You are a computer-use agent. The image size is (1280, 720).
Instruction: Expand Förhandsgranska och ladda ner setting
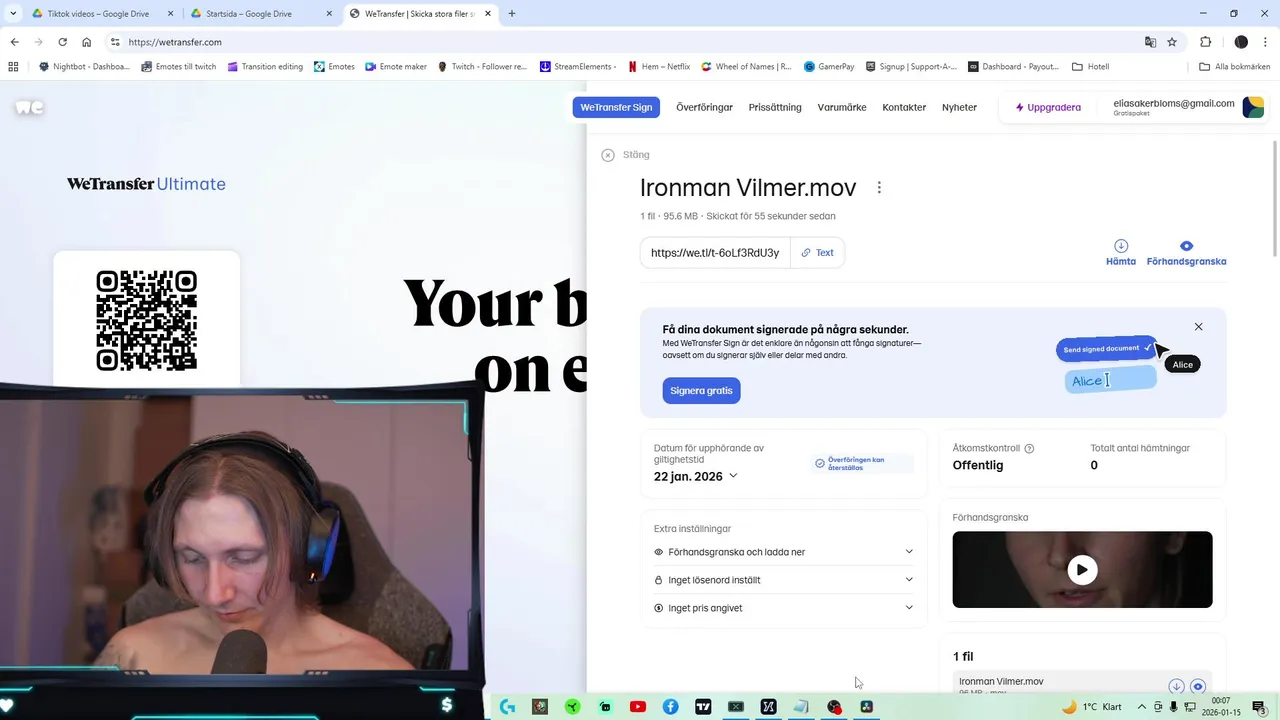tap(783, 552)
